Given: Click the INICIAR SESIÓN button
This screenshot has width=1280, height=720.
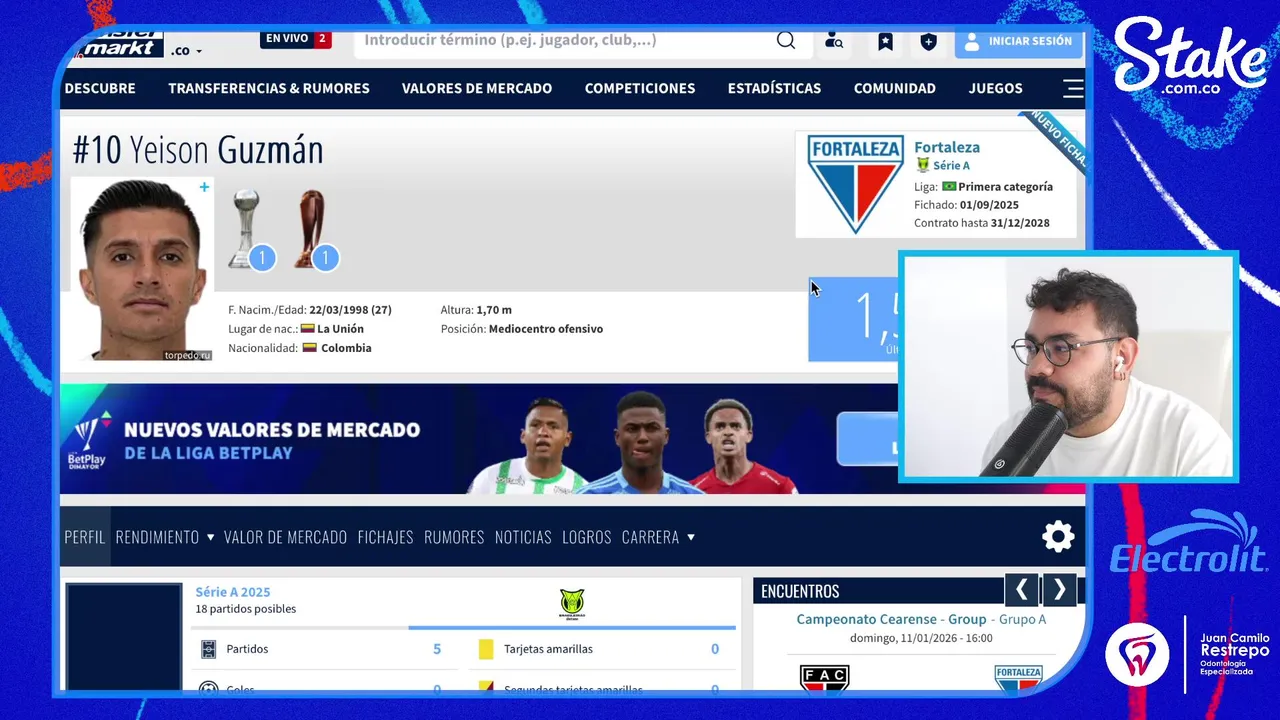Looking at the screenshot, I should (1018, 41).
